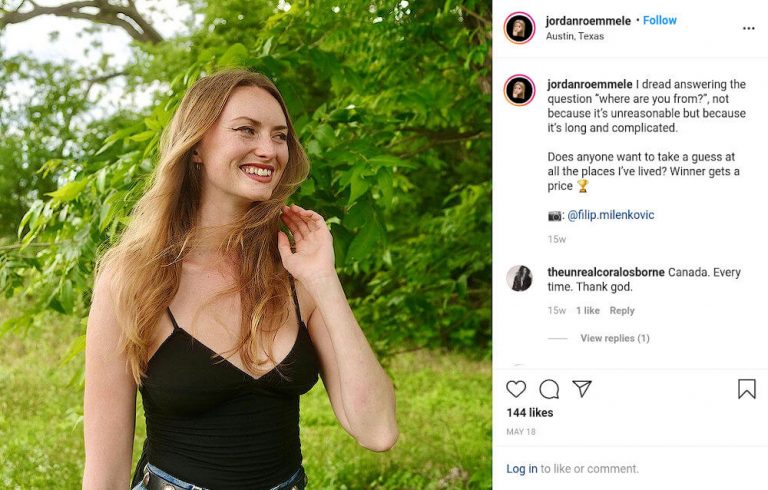
Task: Click the profile avatar in the post header
Action: pos(519,27)
